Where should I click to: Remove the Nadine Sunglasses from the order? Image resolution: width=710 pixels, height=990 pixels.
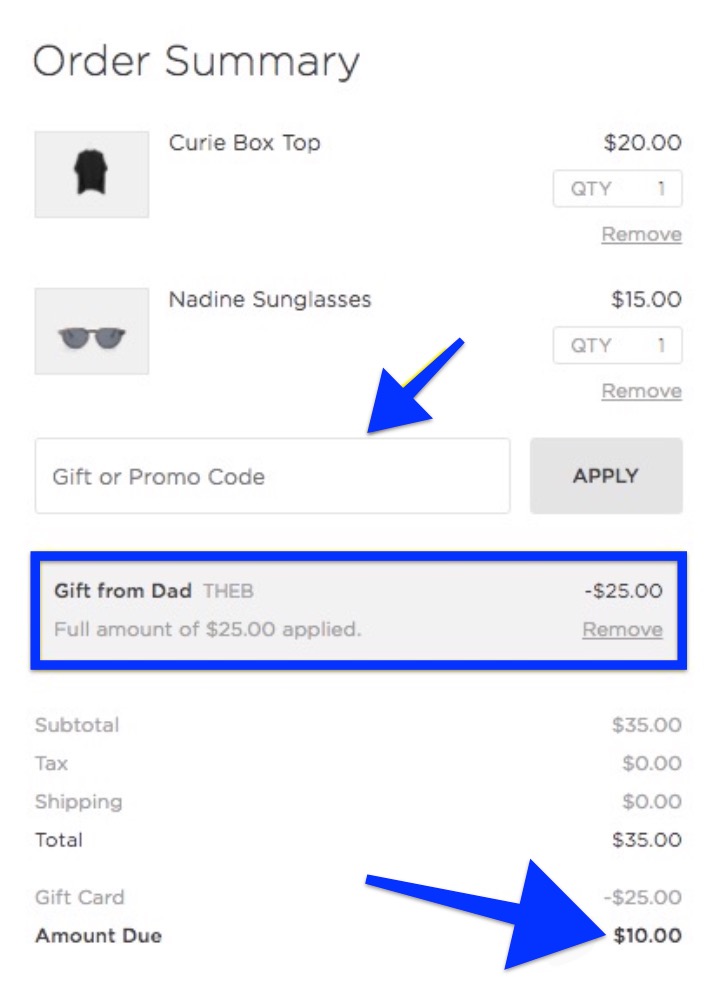pos(641,392)
